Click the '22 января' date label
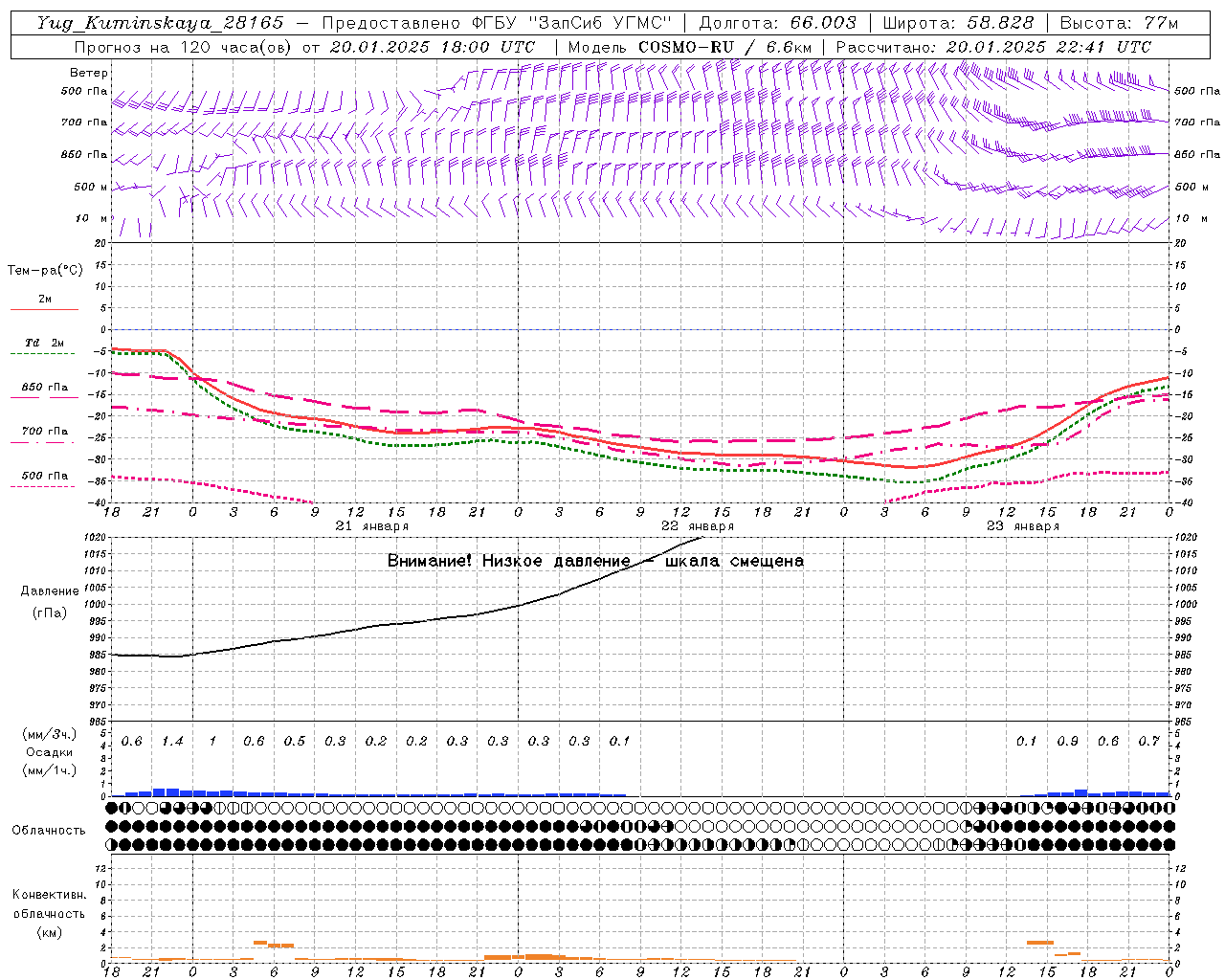 point(698,526)
